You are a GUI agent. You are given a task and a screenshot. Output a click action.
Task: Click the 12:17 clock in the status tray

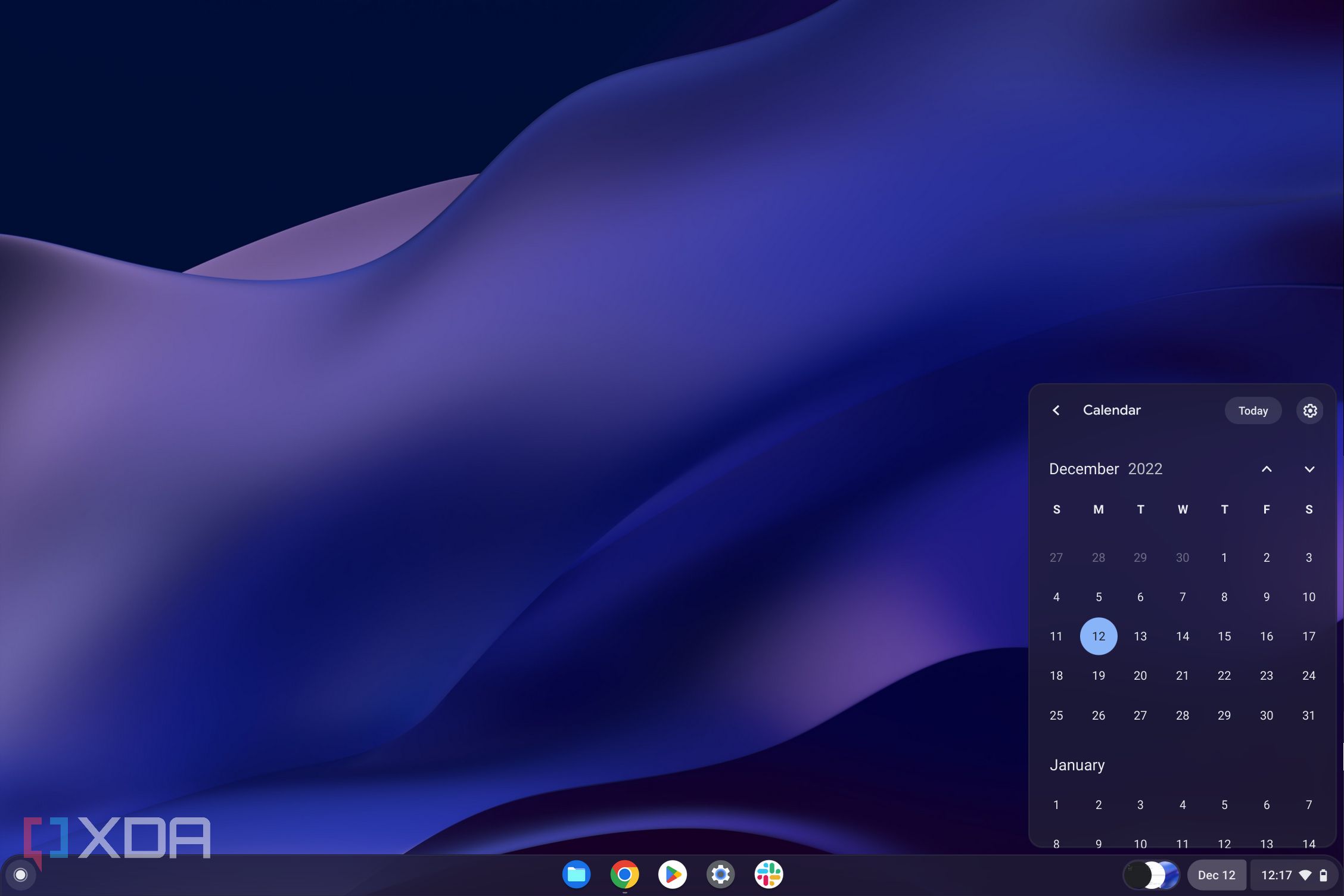[1276, 875]
